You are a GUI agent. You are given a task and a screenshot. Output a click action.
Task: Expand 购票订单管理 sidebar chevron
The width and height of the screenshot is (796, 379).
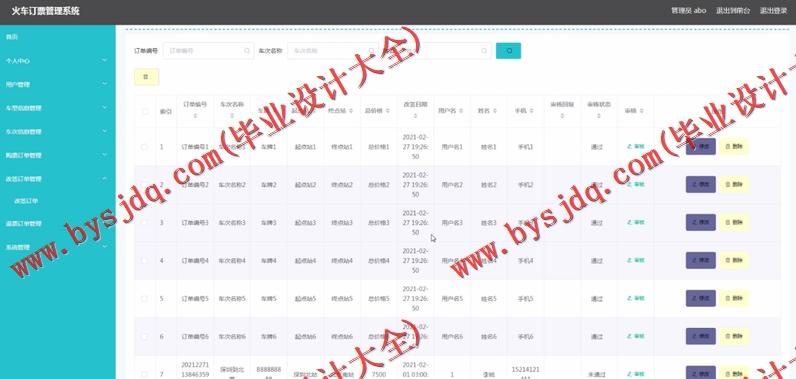pyautogui.click(x=105, y=155)
